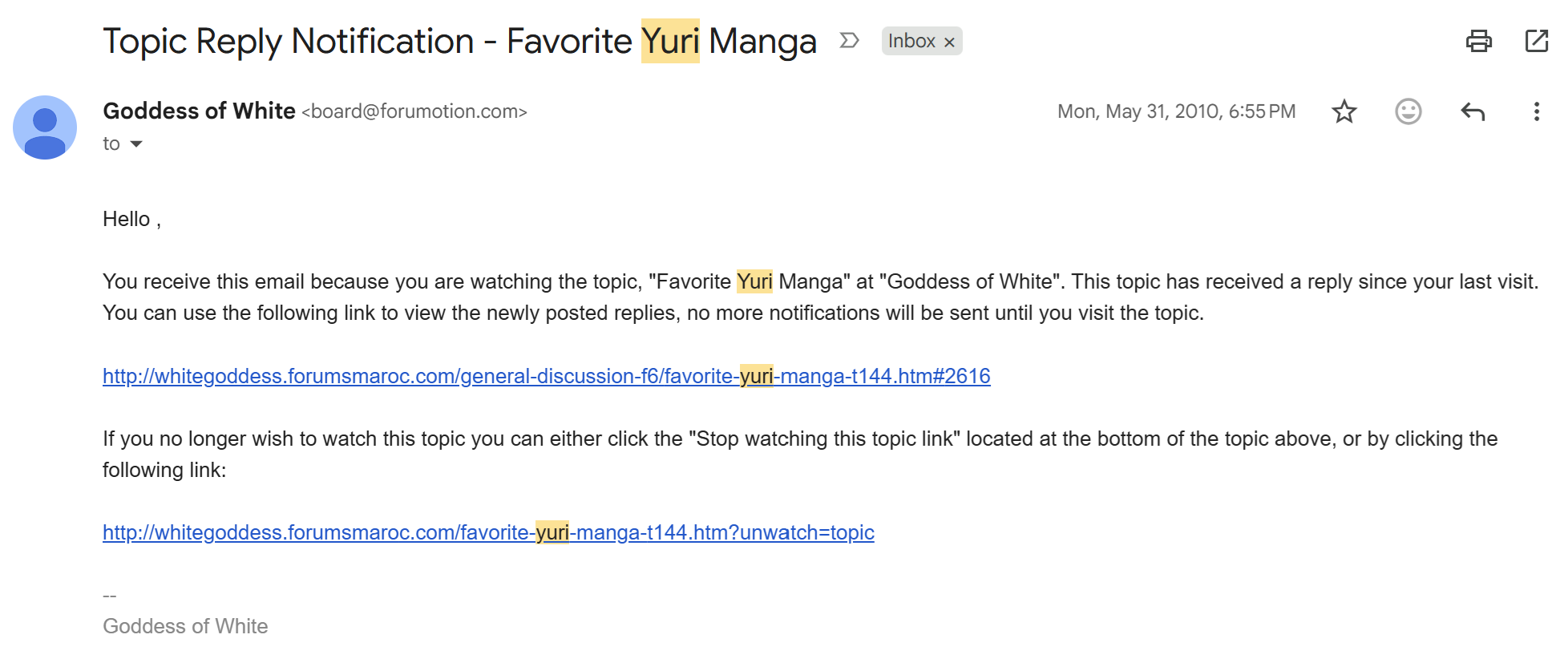Viewport: 1568px width, 667px height.
Task: Expand recipient details arrow next to "to"
Action: click(x=136, y=144)
